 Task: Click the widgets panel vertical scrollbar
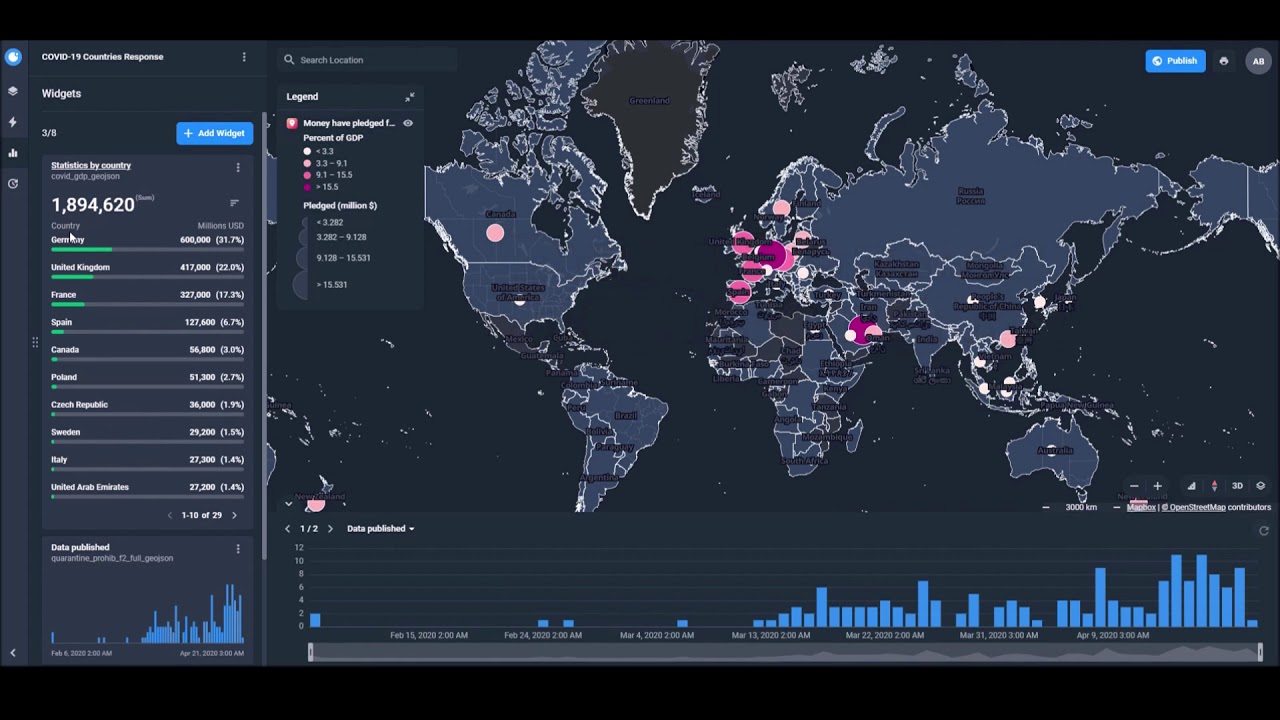265,335
